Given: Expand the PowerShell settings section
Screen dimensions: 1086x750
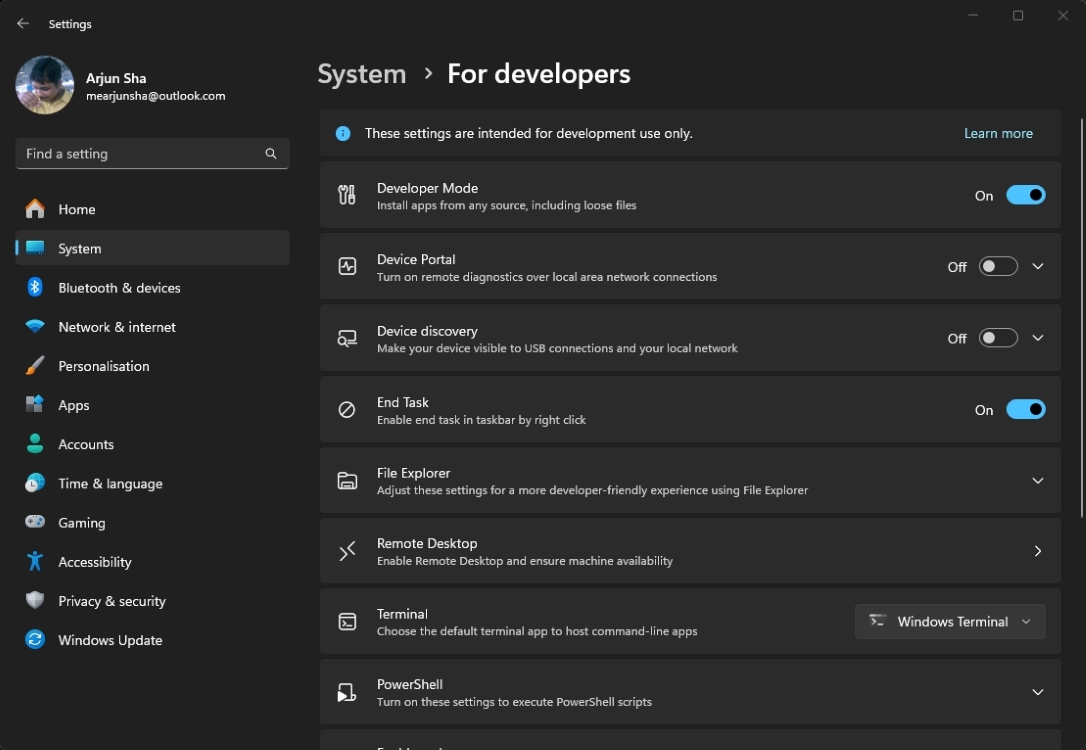Looking at the screenshot, I should pyautogui.click(x=1037, y=692).
